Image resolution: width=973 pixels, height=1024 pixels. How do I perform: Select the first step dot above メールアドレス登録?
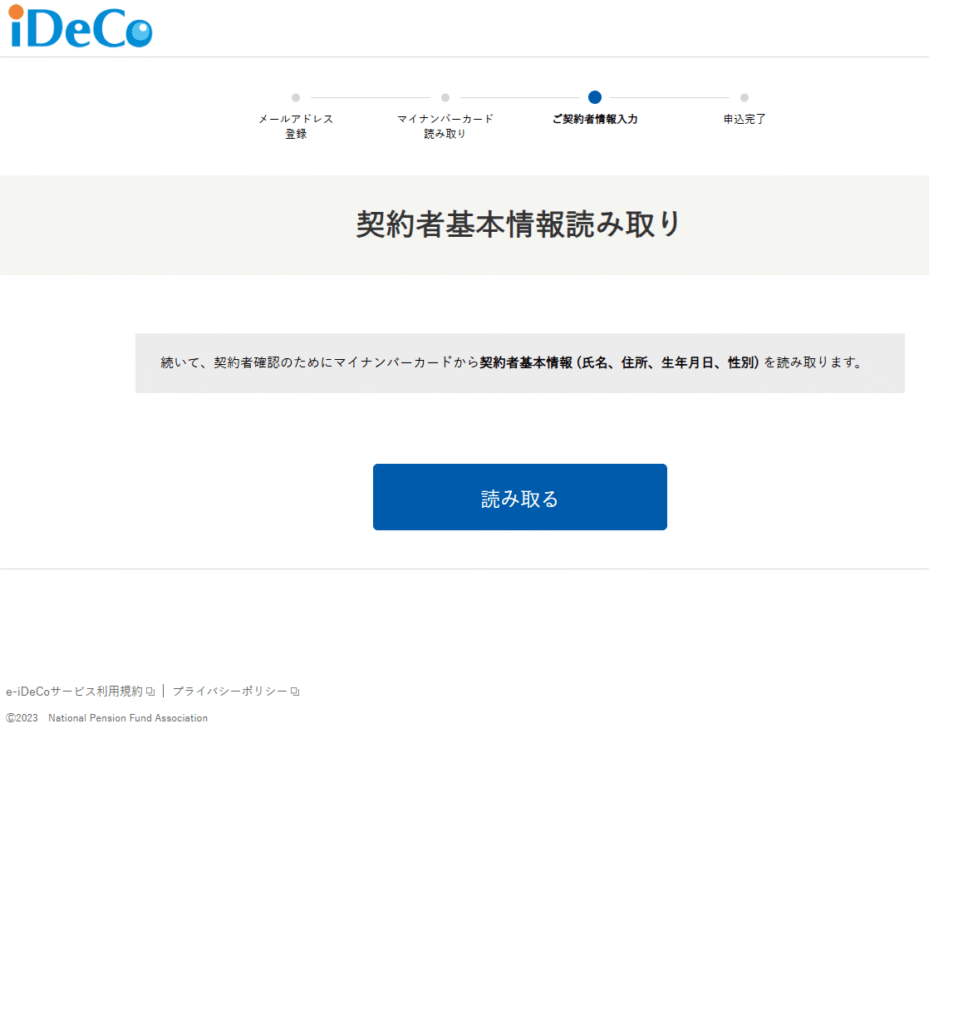pos(295,98)
